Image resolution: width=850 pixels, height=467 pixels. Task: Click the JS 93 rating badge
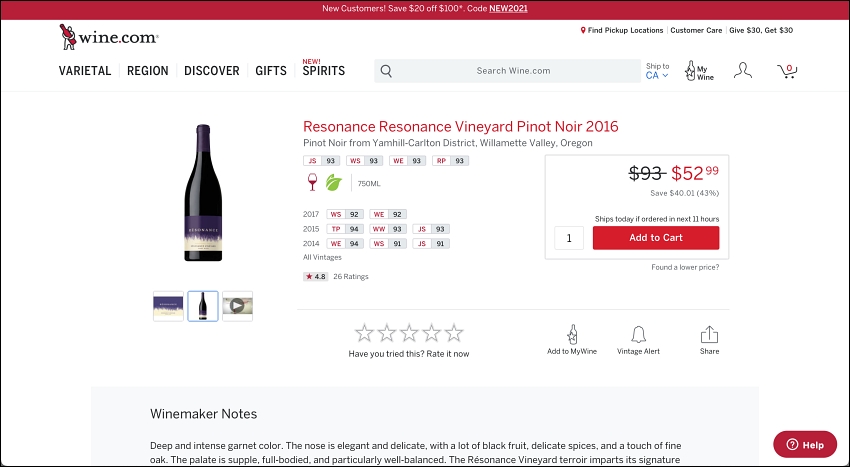coord(321,161)
